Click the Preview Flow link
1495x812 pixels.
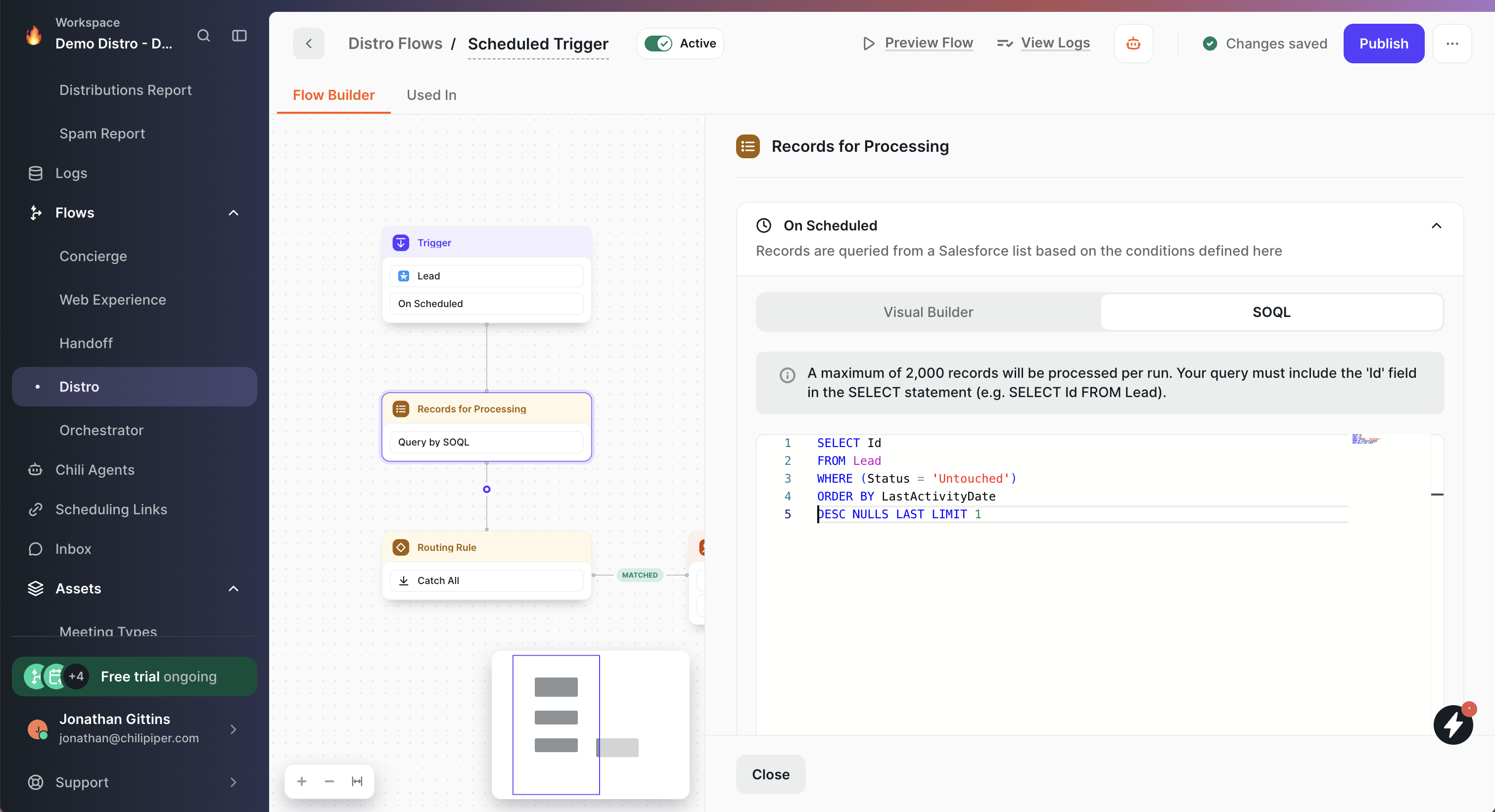tap(929, 43)
